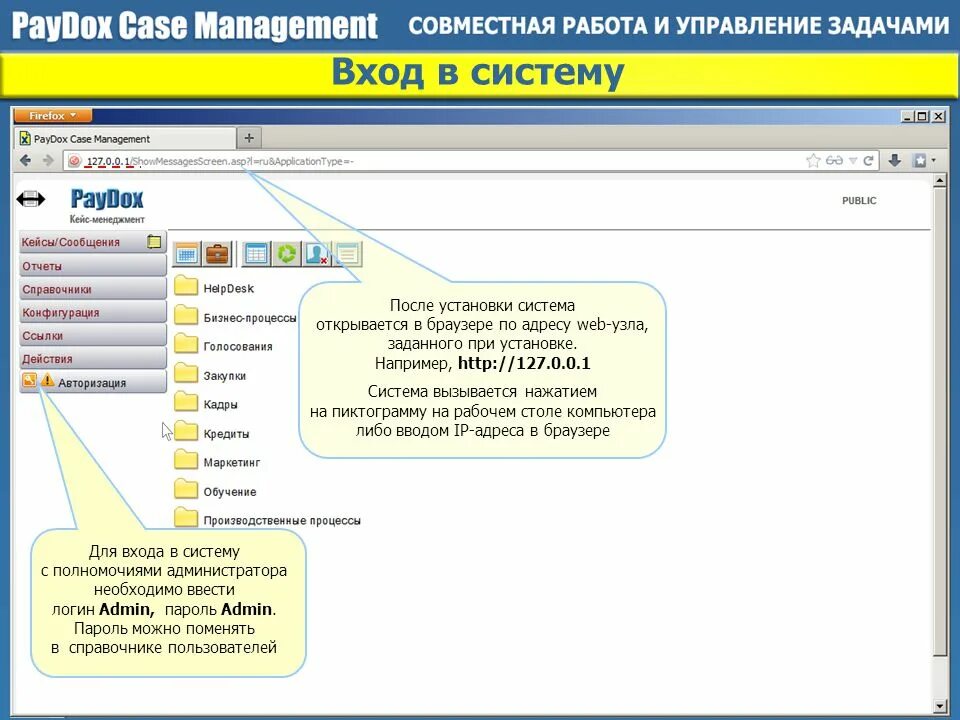960x720 pixels.
Task: Click the green refresh arrows icon
Action: click(286, 253)
